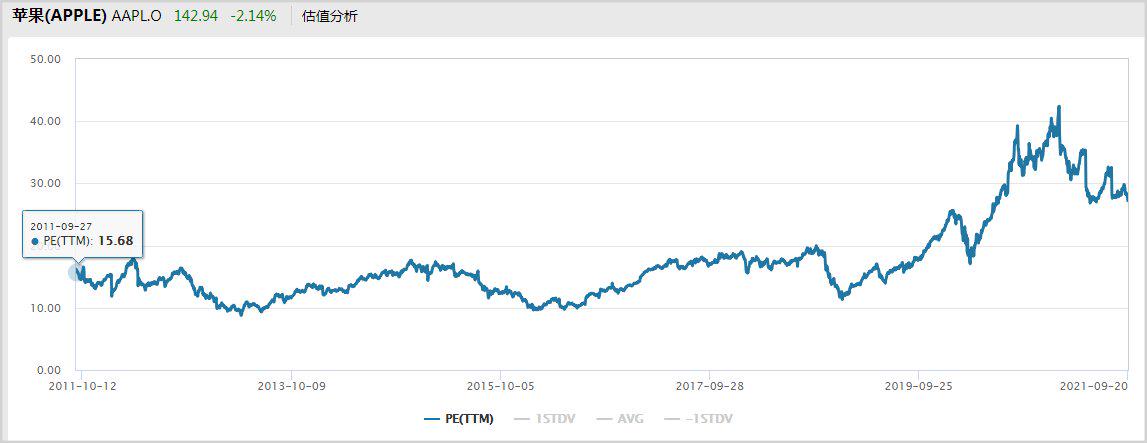Toggle the PE(TTM) series in legend
The image size is (1147, 443).
[x=469, y=419]
